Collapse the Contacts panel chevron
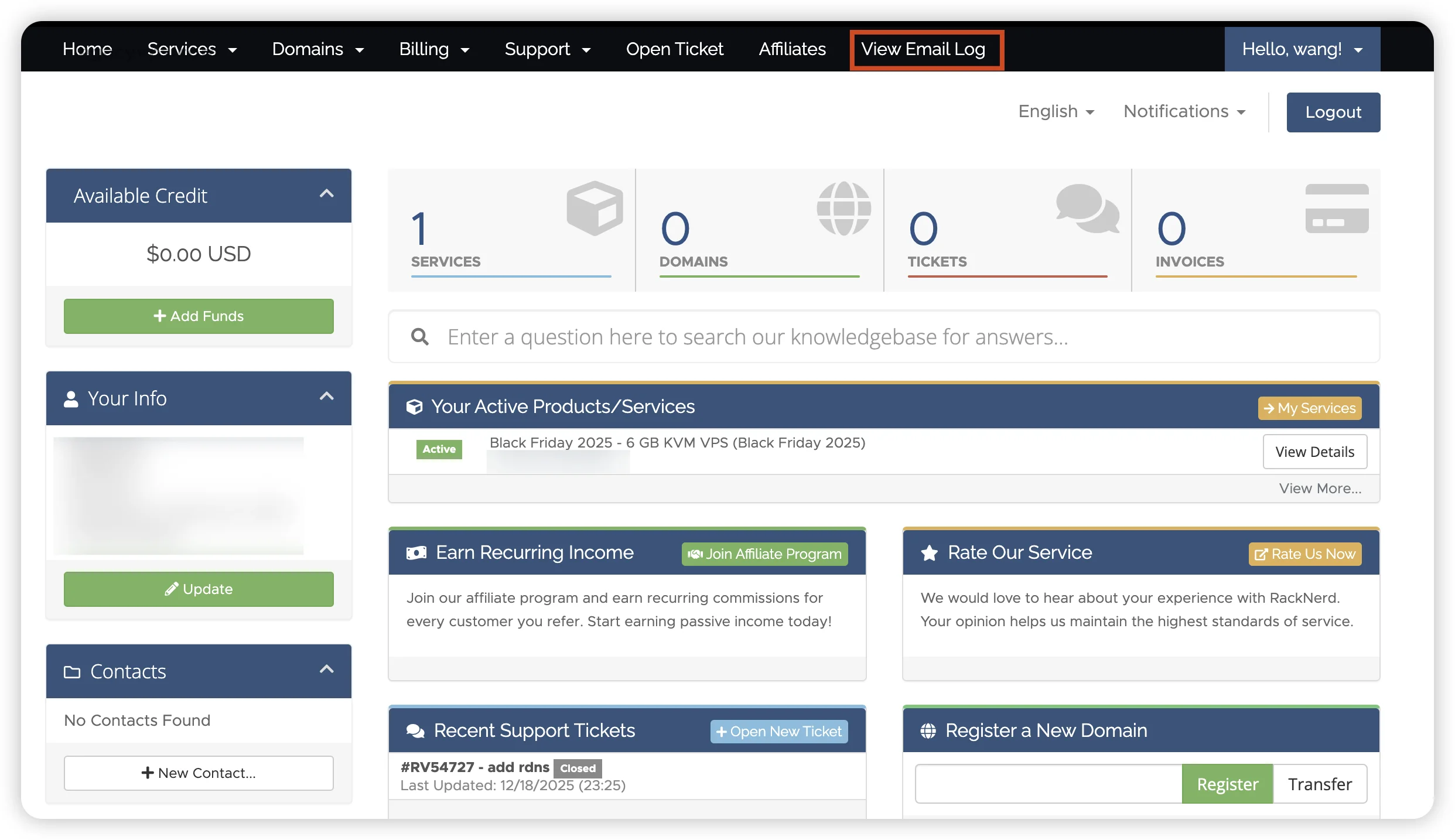1455x840 pixels. coord(326,670)
